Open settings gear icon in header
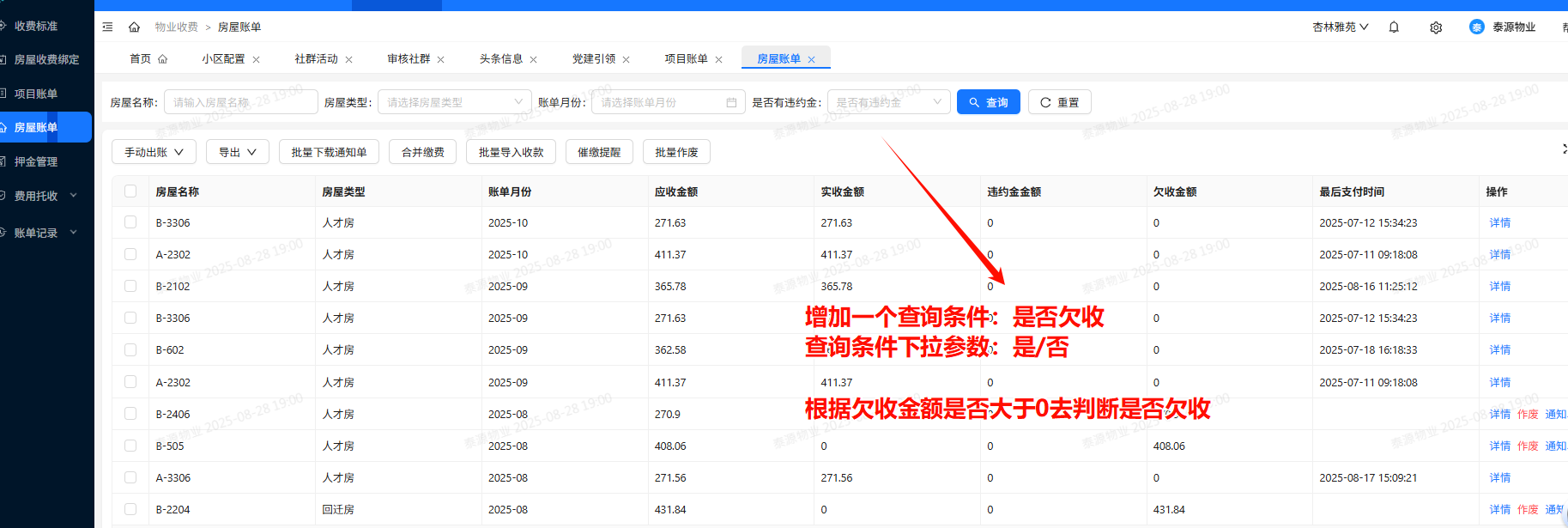This screenshot has height=528, width=1568. 1436,27
